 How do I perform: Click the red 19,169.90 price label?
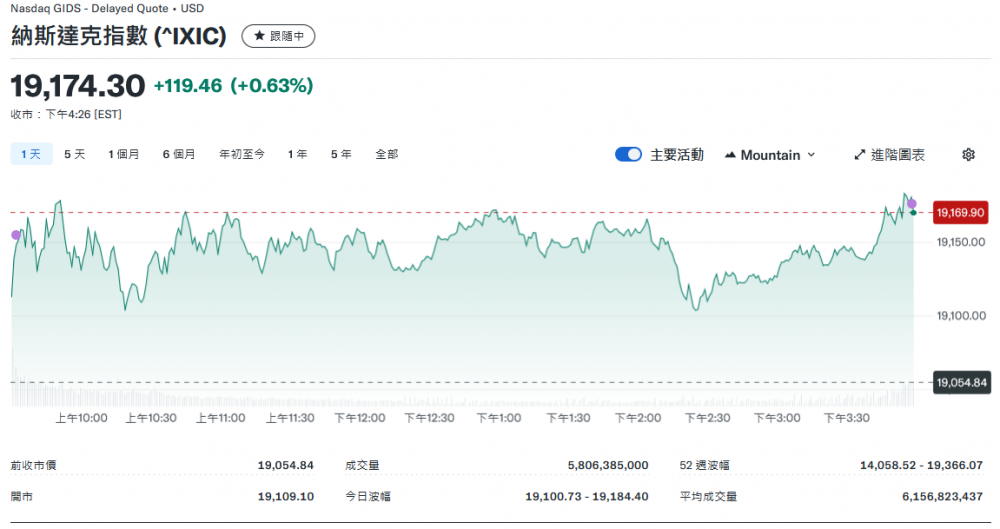[x=960, y=213]
